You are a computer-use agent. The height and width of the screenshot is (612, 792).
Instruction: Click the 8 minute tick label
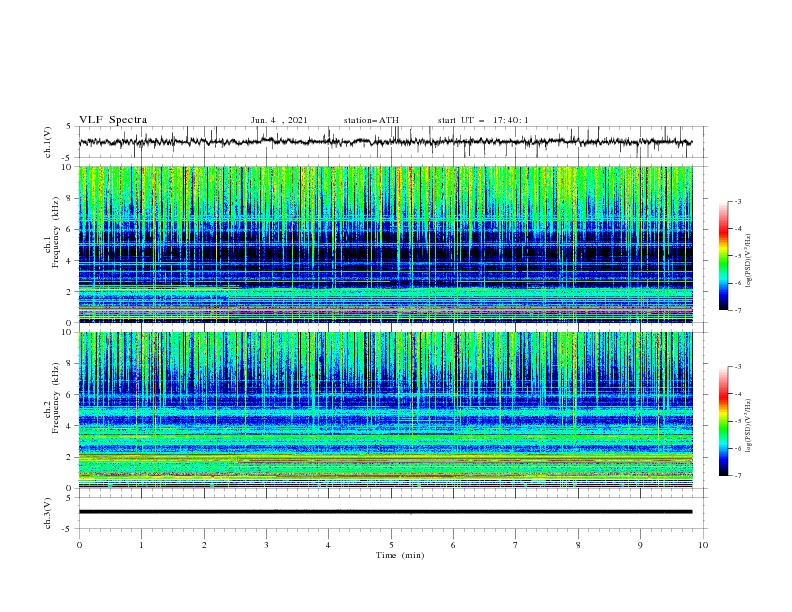pyautogui.click(x=578, y=545)
